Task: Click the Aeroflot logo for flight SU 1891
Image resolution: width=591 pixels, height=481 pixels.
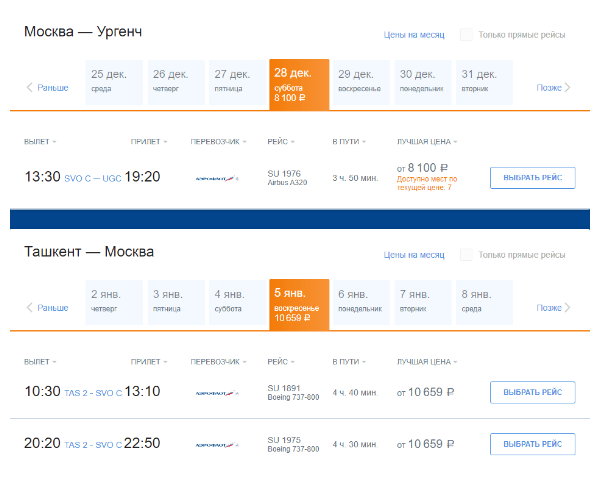Action: pos(217,393)
